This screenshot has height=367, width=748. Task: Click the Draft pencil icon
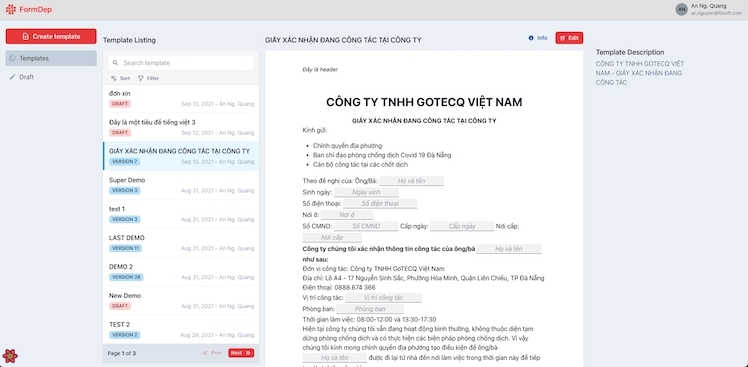click(x=12, y=77)
